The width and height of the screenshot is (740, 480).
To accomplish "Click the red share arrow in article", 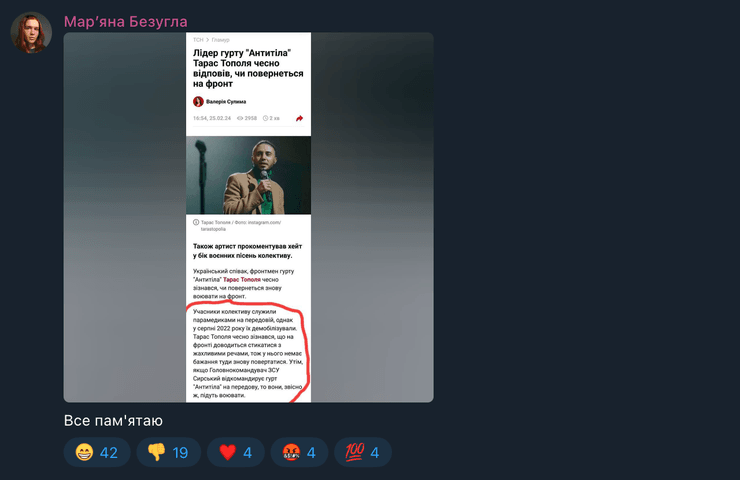I will click(x=299, y=118).
